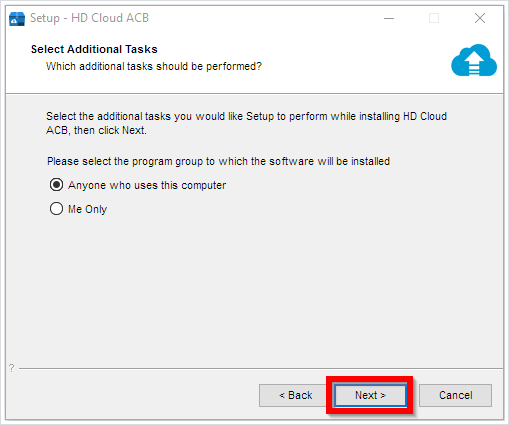
Task: Click the blue cloud upload logo
Action: click(474, 60)
